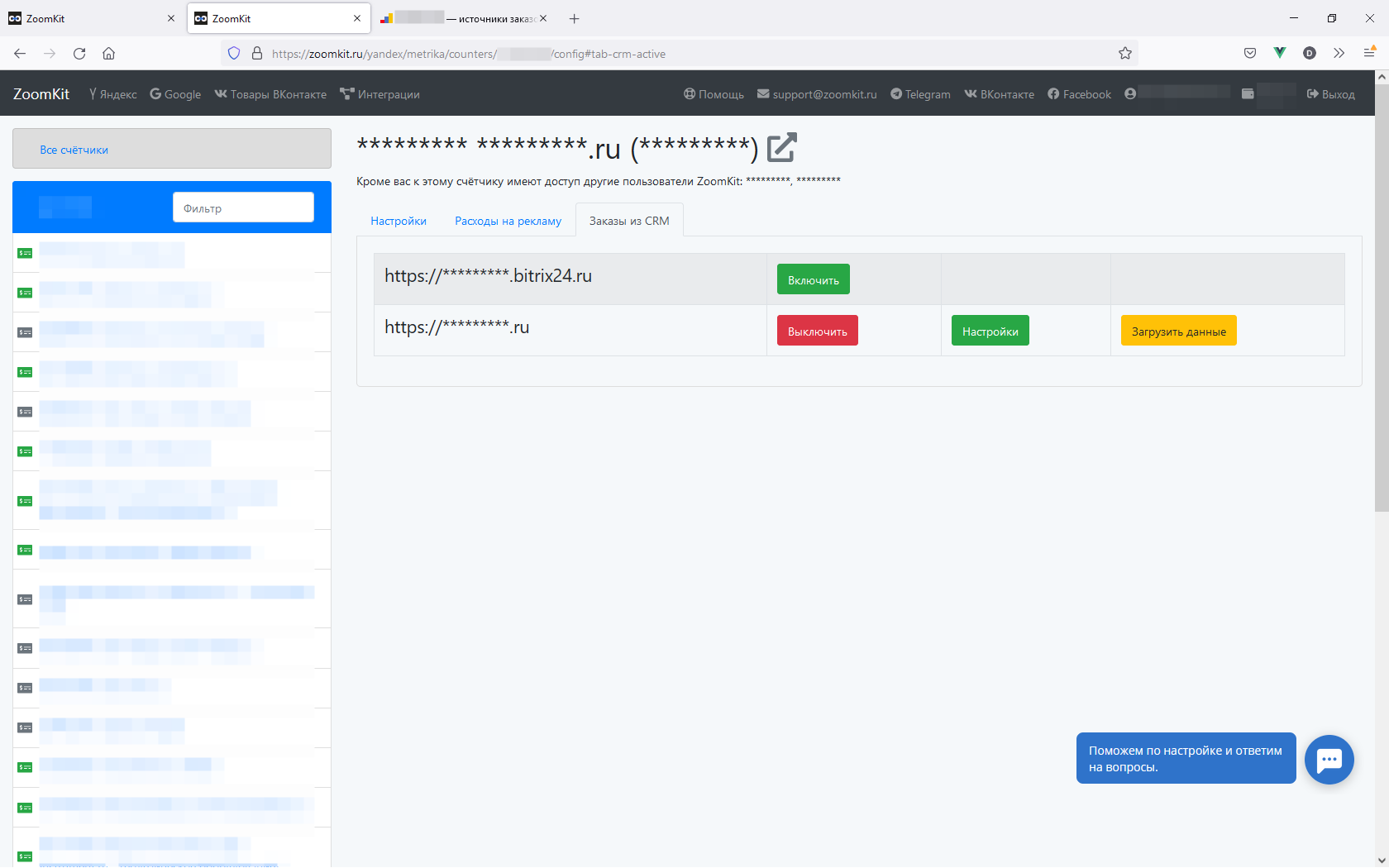Click the masked .ru URL below the bitrix24.ru row

tap(456, 327)
